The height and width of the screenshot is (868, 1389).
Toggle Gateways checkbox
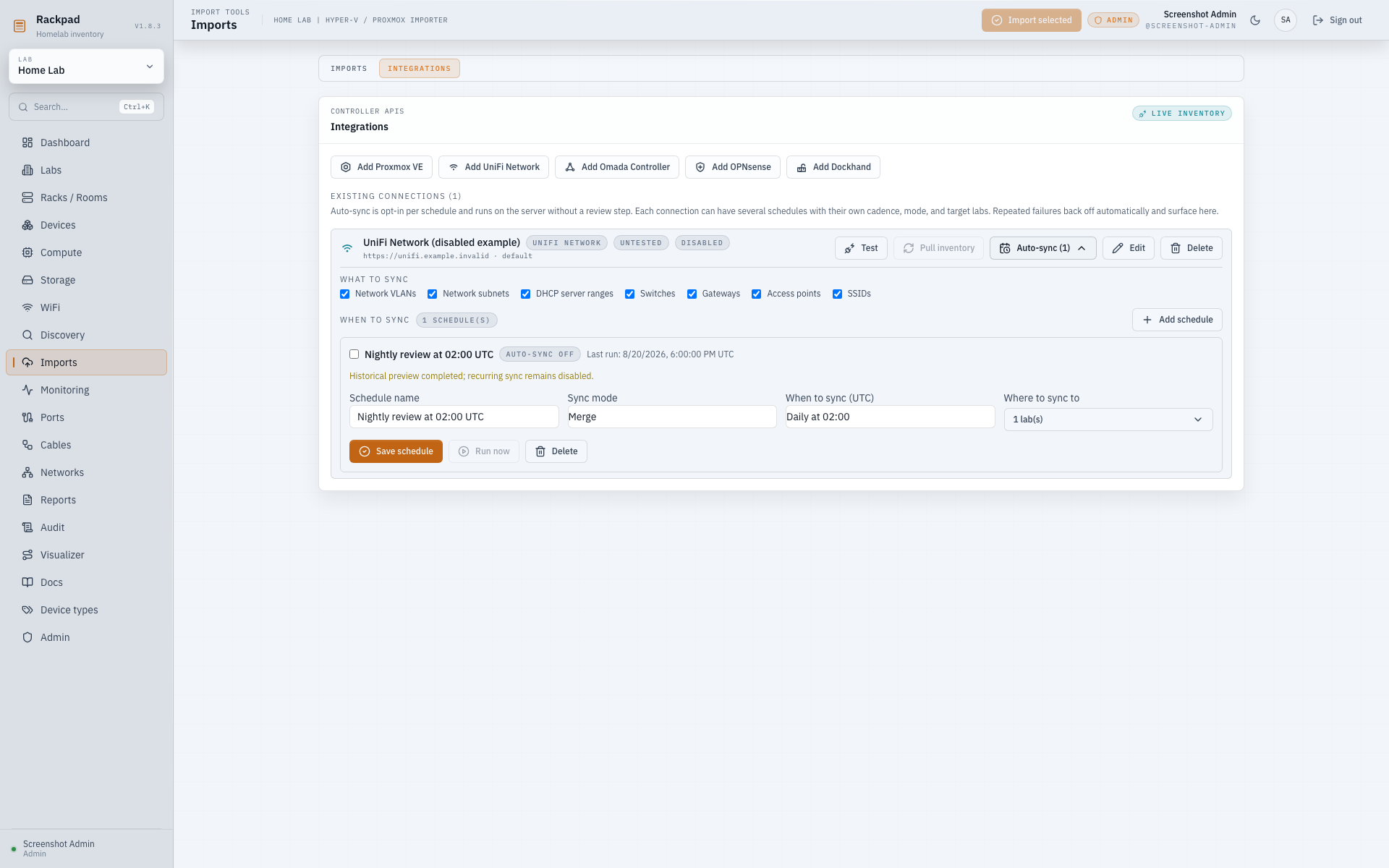[x=692, y=294]
